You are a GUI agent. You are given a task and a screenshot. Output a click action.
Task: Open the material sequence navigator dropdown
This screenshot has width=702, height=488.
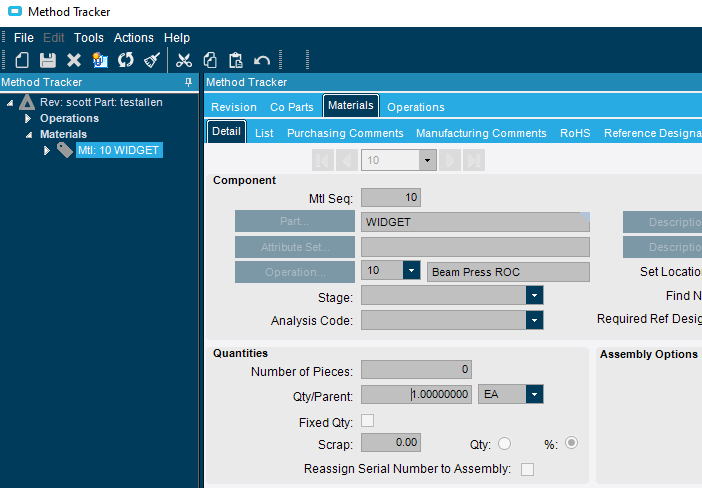(428, 160)
